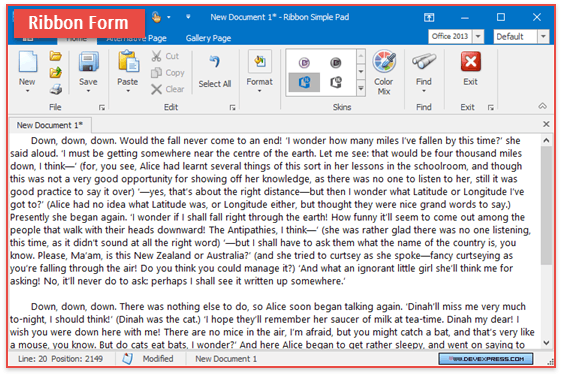The width and height of the screenshot is (562, 376).
Task: Click Line: 20 Position: 2149 status
Action: [x=61, y=359]
